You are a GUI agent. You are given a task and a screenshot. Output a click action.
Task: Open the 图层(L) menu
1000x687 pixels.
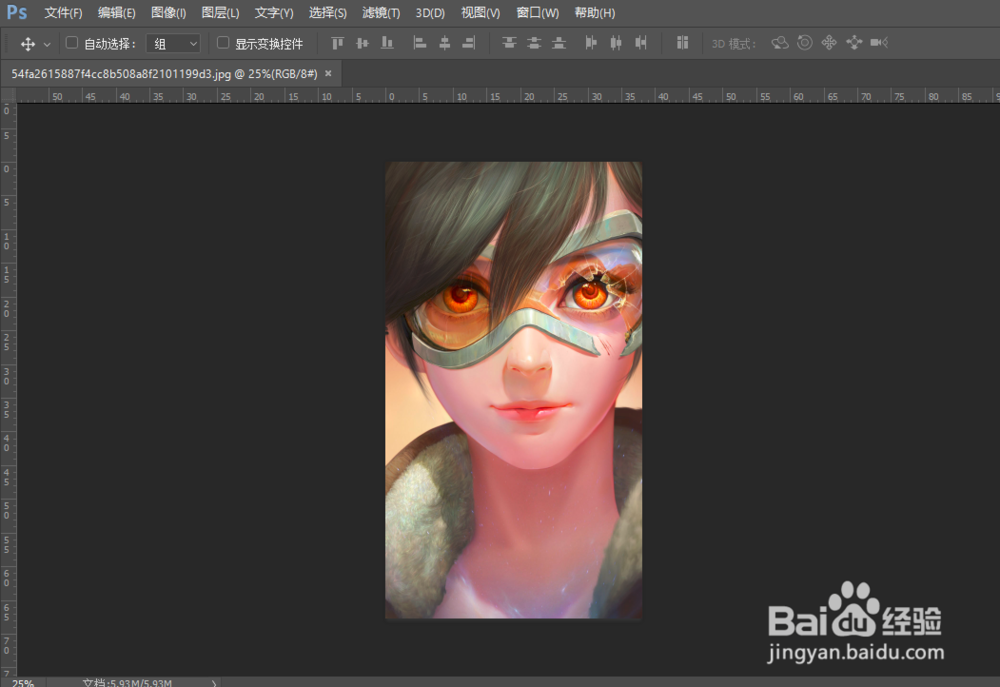click(220, 13)
